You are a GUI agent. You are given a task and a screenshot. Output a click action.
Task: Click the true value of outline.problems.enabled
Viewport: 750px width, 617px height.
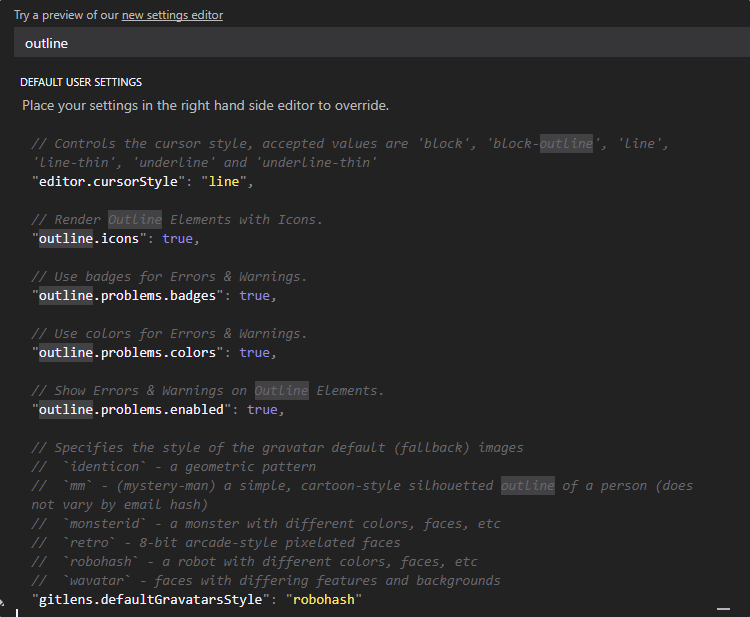point(262,409)
